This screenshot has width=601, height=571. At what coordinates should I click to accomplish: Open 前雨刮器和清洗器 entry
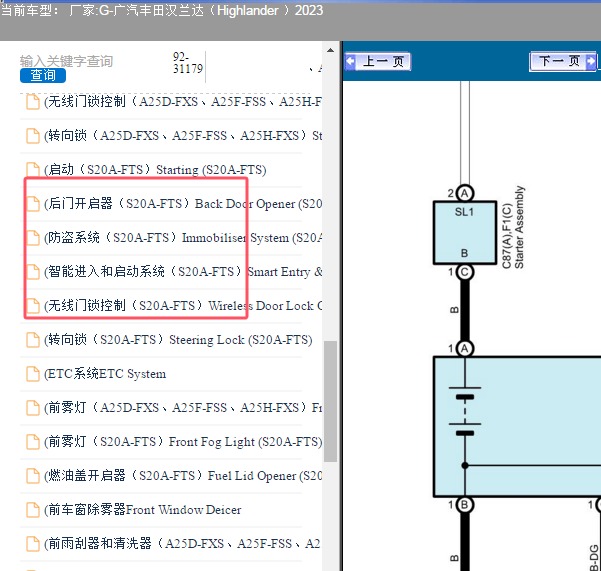coord(182,544)
